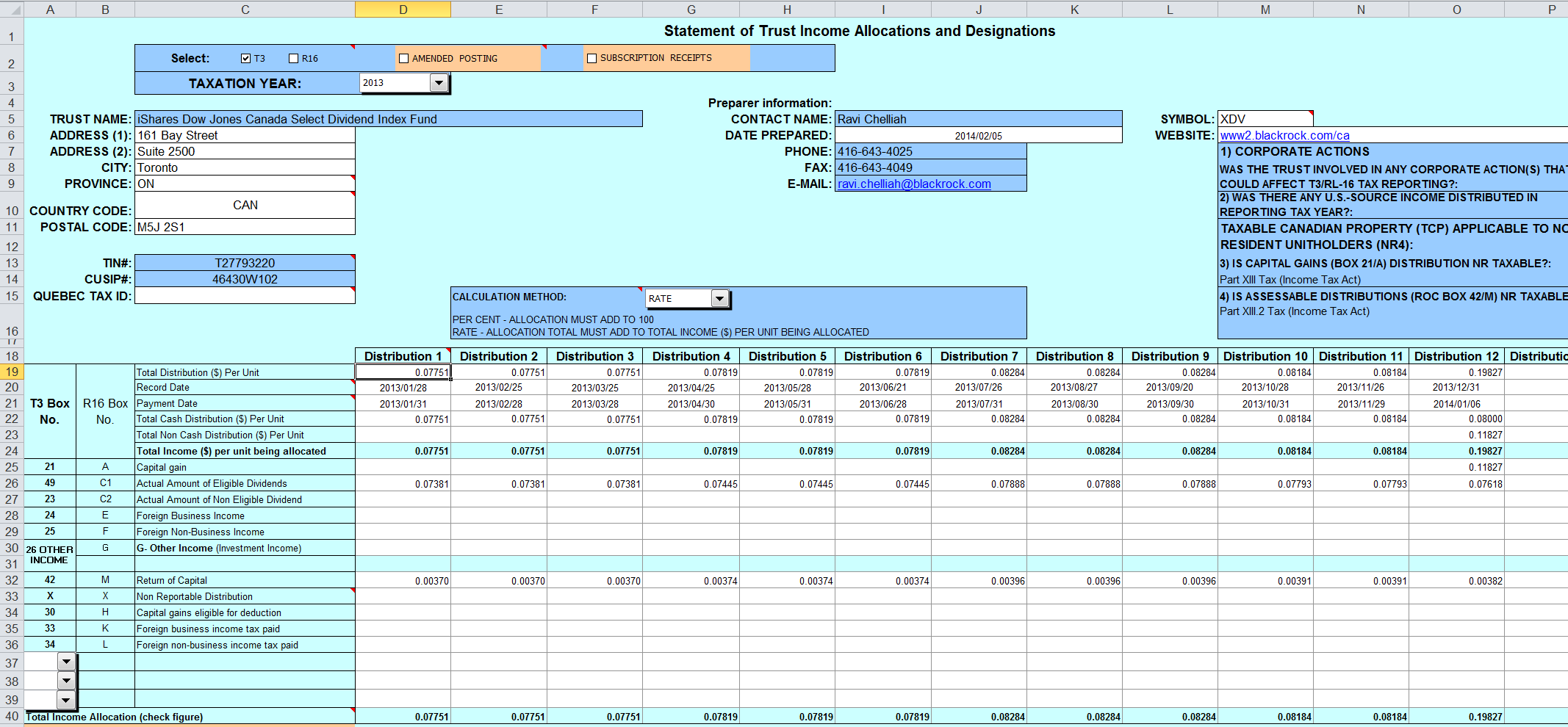The height and width of the screenshot is (727, 1568).
Task: Select the check figure total 0.19827
Action: [x=1456, y=717]
